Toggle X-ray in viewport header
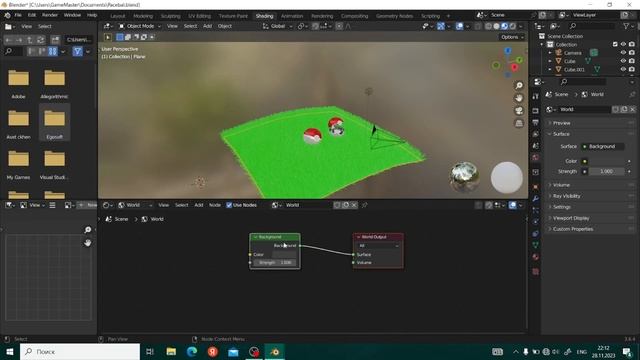 pyautogui.click(x=478, y=26)
